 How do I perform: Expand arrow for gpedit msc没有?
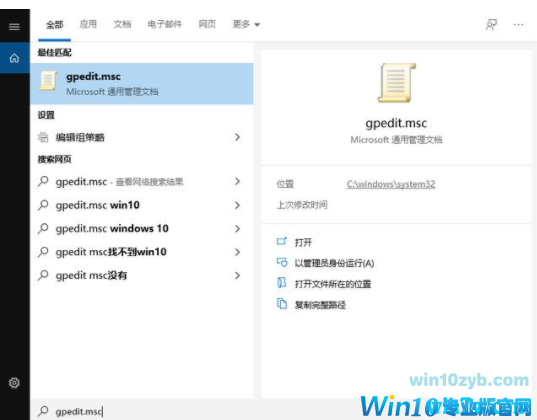(x=237, y=275)
